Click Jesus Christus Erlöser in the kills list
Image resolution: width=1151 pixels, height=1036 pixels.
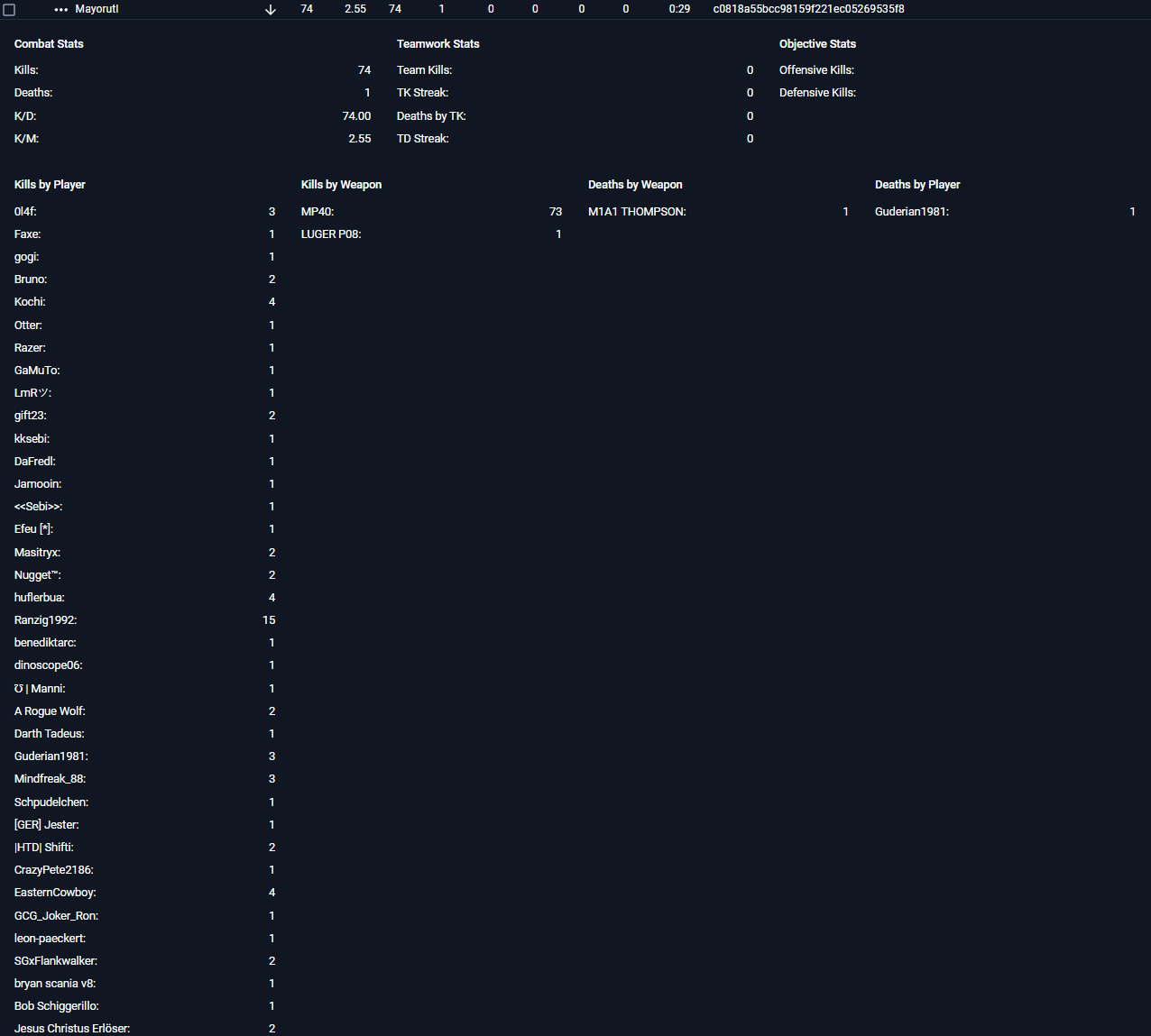coord(72,1029)
